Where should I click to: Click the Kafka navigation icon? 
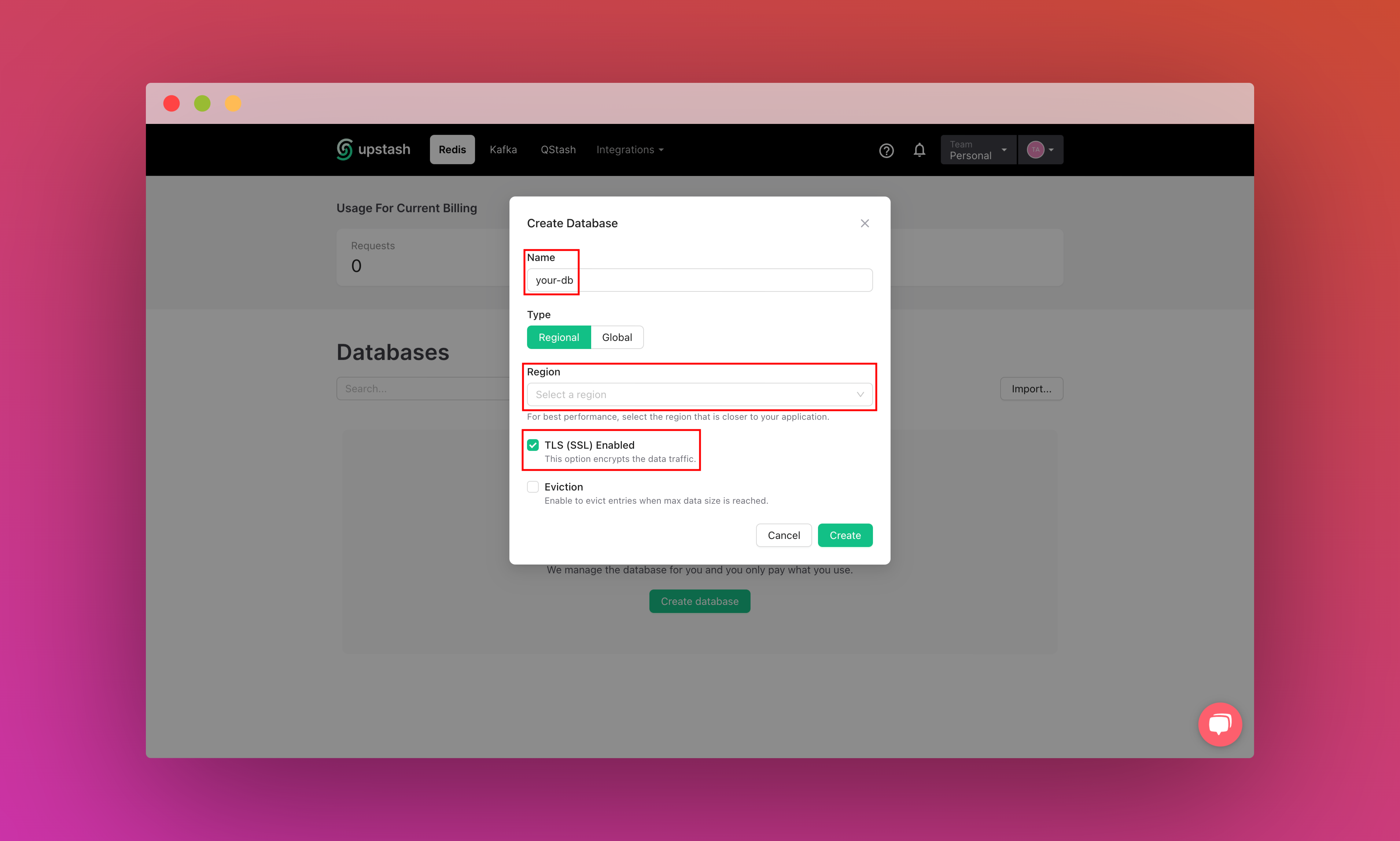(502, 149)
